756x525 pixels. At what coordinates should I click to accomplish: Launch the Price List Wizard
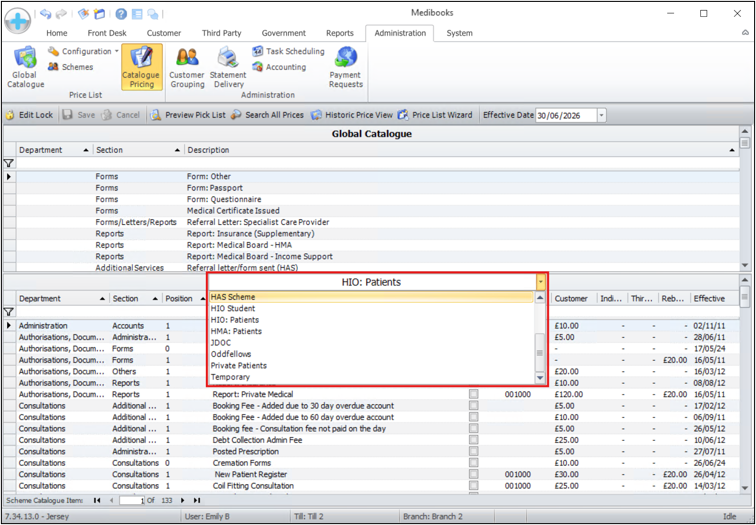435,115
